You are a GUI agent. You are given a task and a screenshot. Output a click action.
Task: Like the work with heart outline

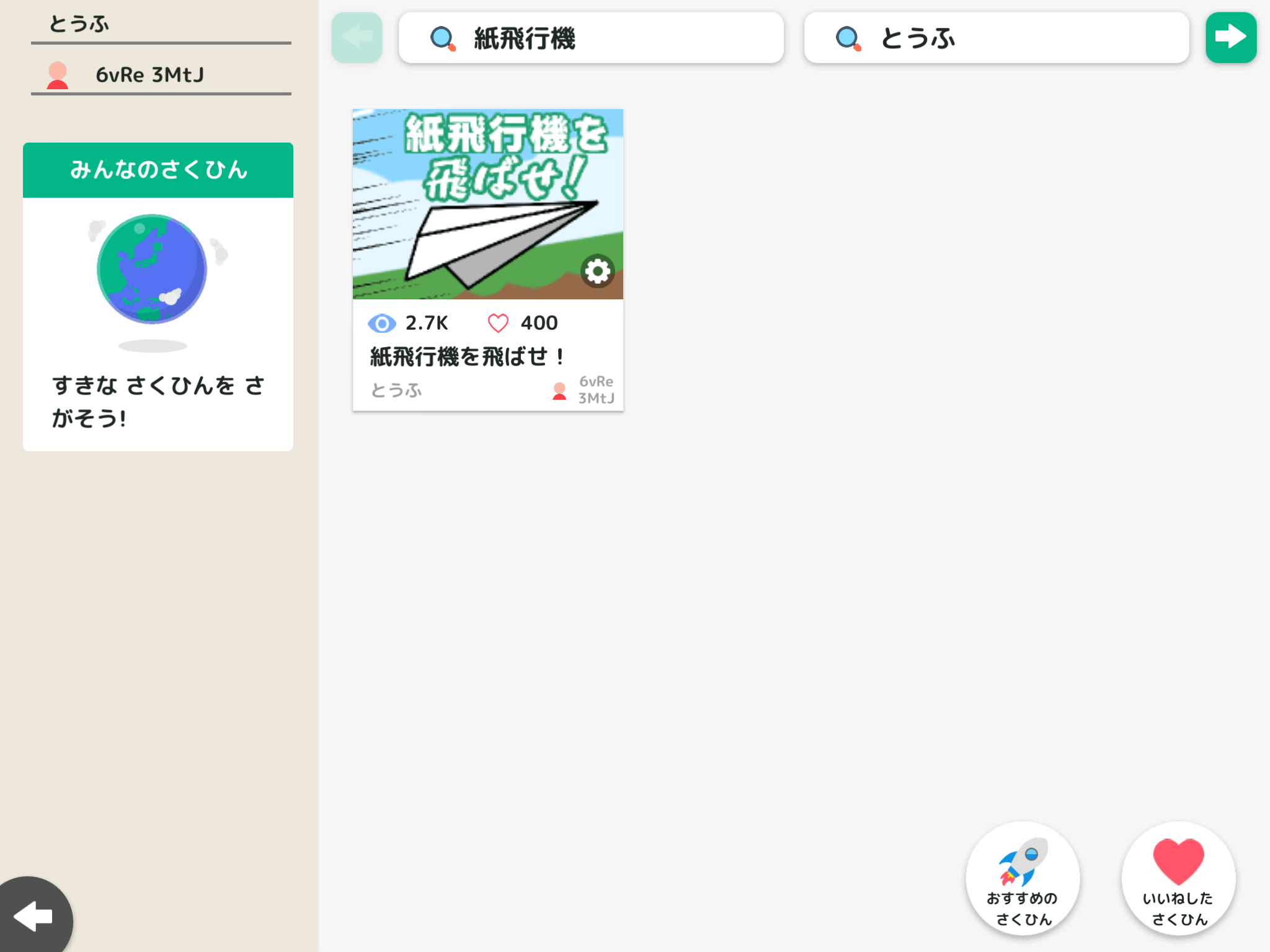coord(498,323)
